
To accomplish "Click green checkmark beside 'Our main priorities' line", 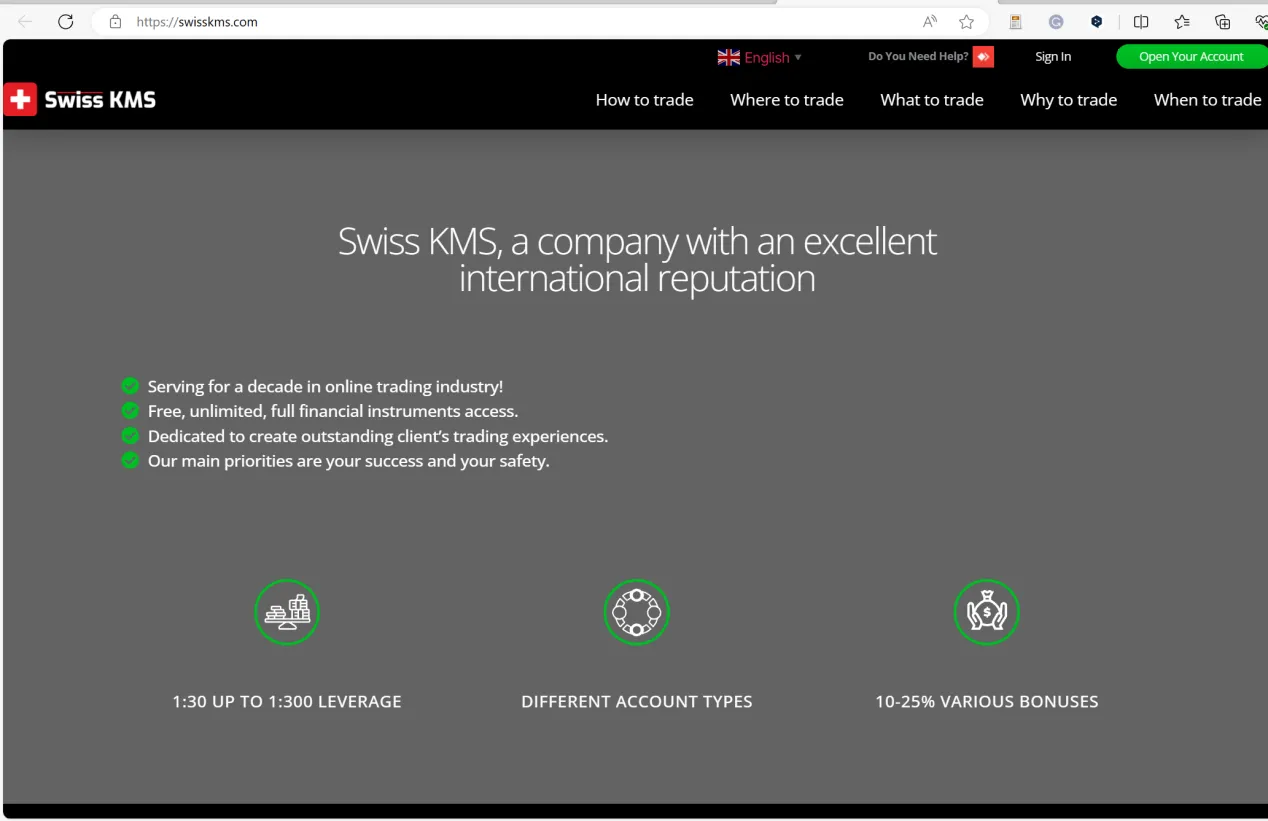I will point(130,461).
